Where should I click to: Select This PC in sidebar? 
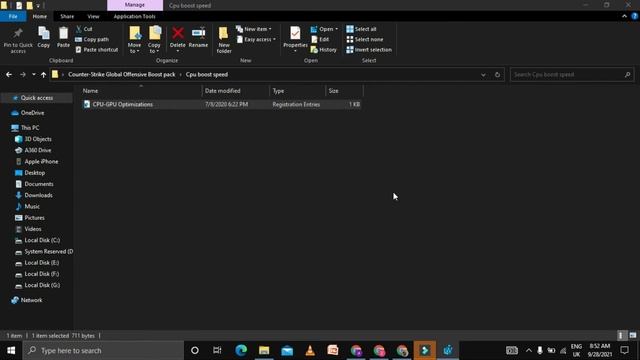[30, 128]
